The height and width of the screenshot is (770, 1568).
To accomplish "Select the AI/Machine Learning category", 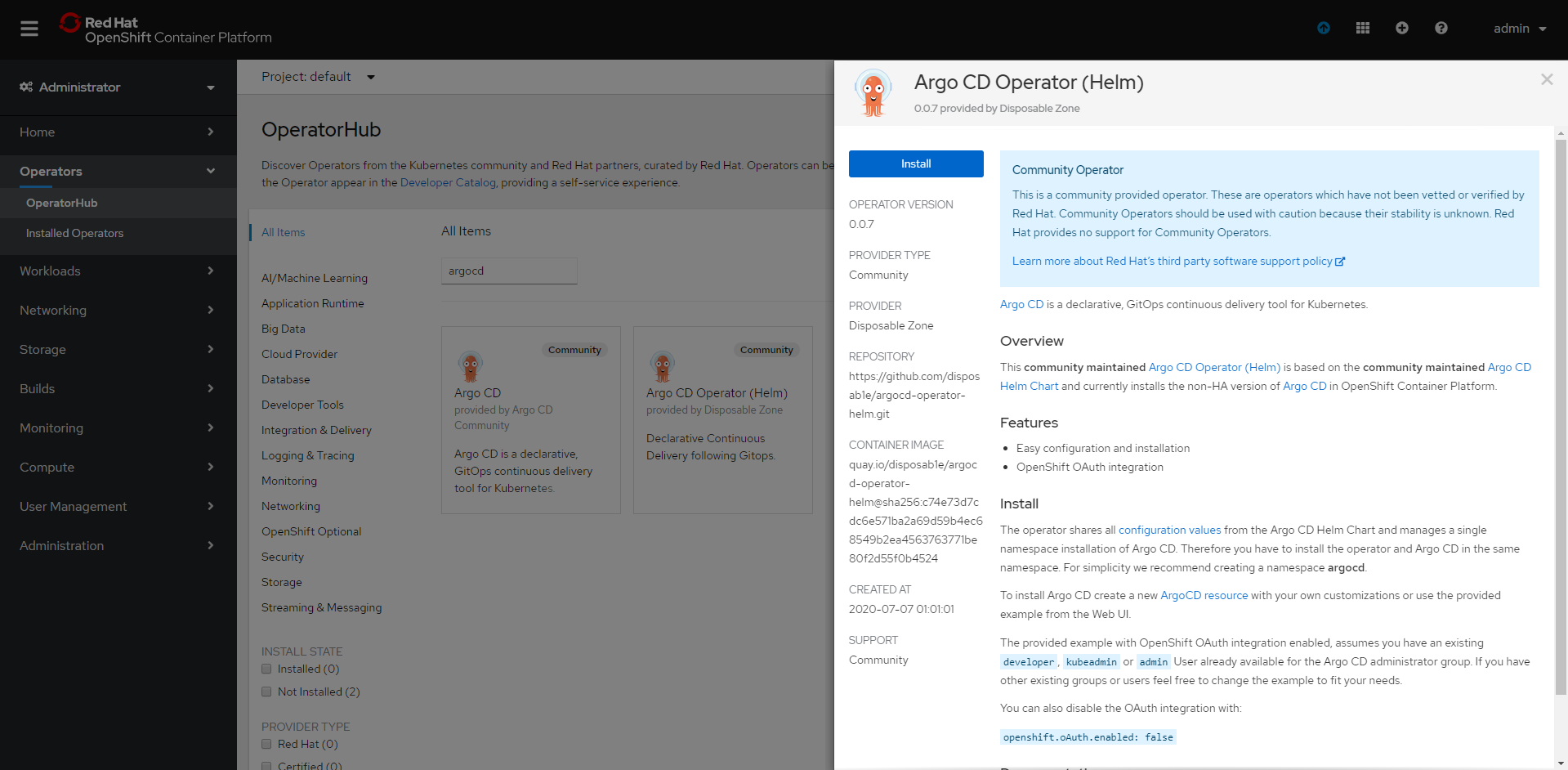I will click(315, 278).
